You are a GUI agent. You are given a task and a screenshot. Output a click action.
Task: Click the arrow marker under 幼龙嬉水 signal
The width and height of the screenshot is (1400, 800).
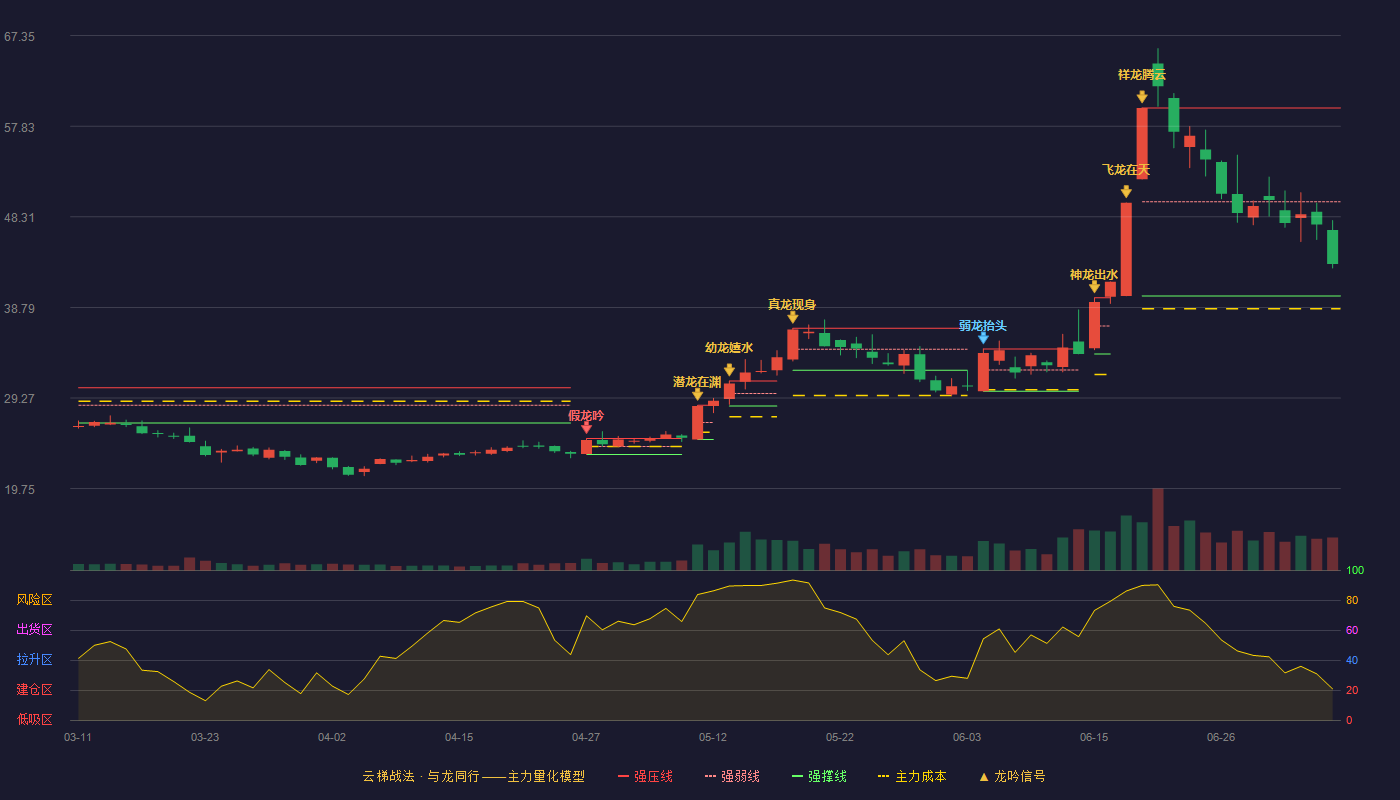pyautogui.click(x=729, y=370)
